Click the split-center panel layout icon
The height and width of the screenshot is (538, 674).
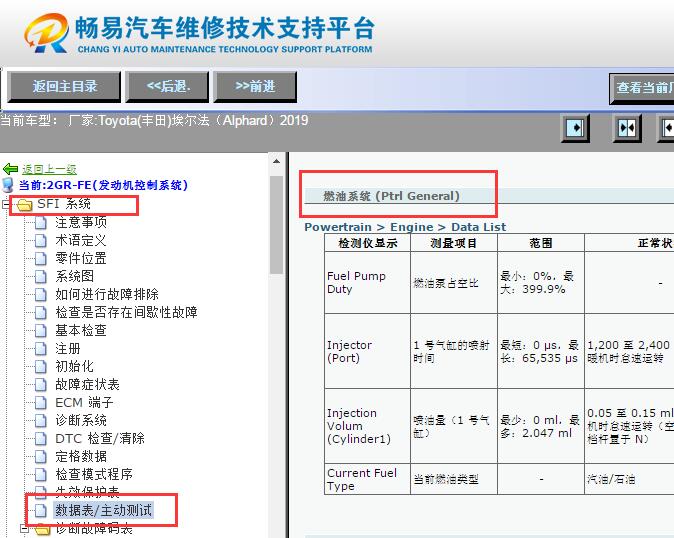627,128
